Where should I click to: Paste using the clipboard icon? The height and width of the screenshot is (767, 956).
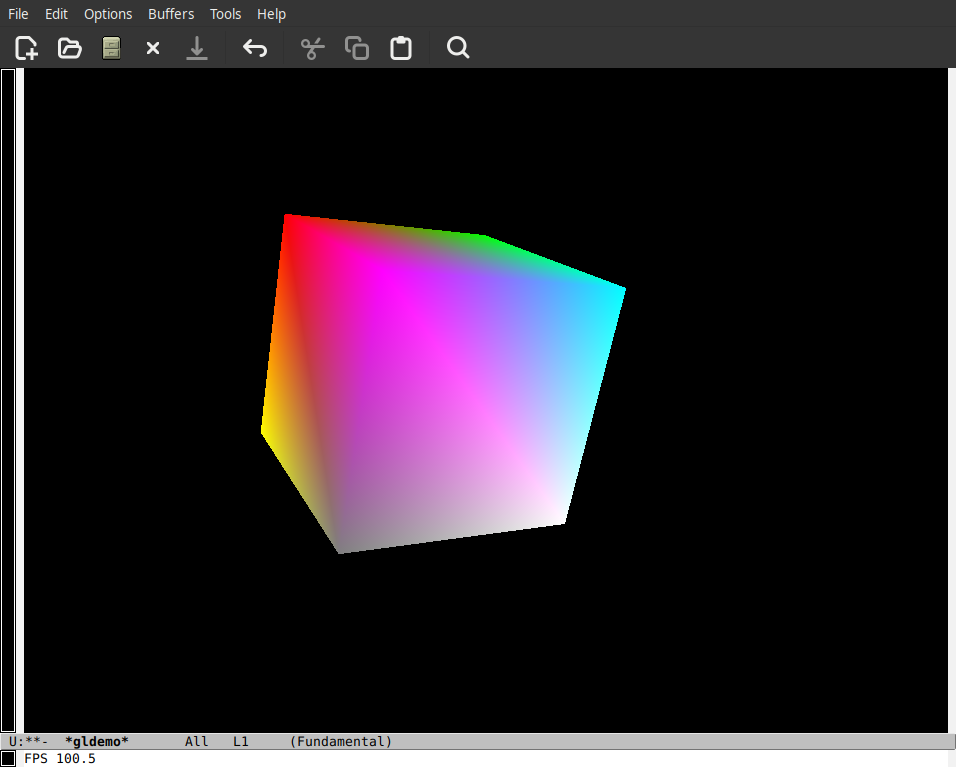(x=401, y=48)
